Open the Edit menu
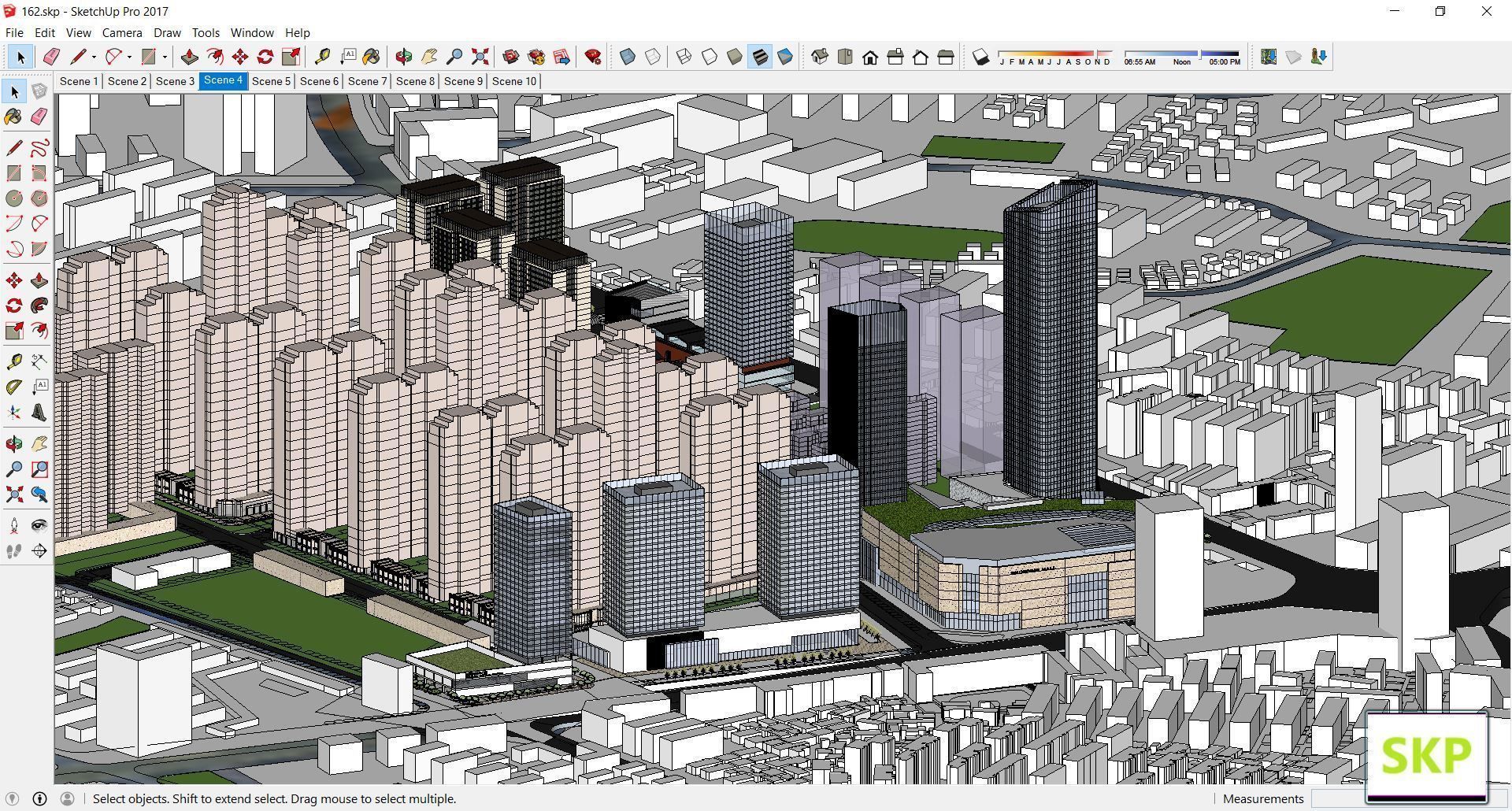The image size is (1512, 811). coord(44,33)
